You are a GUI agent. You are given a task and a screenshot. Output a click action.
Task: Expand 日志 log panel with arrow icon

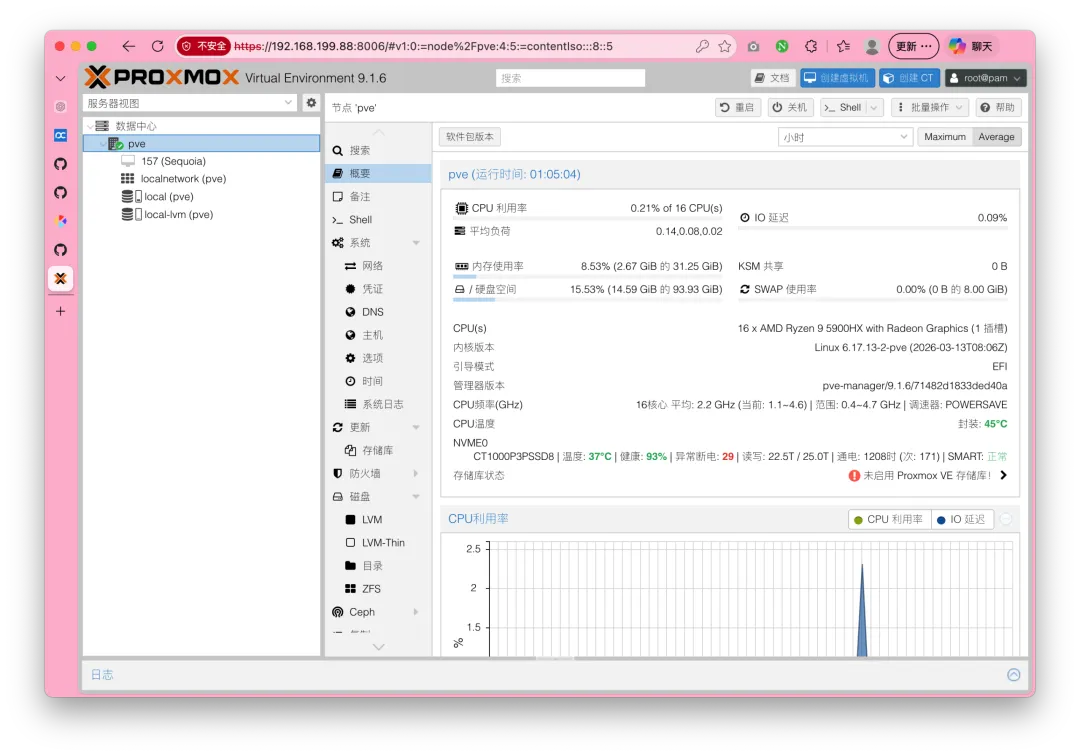1013,675
